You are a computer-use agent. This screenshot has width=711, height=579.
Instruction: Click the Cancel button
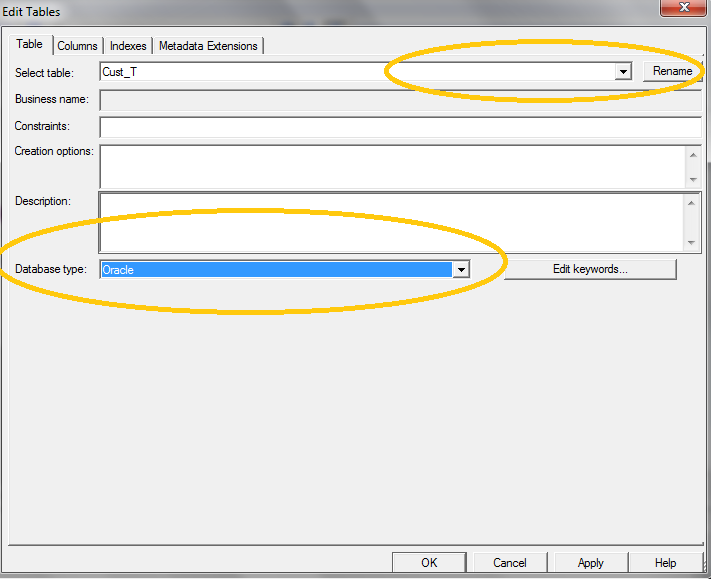coord(510,563)
